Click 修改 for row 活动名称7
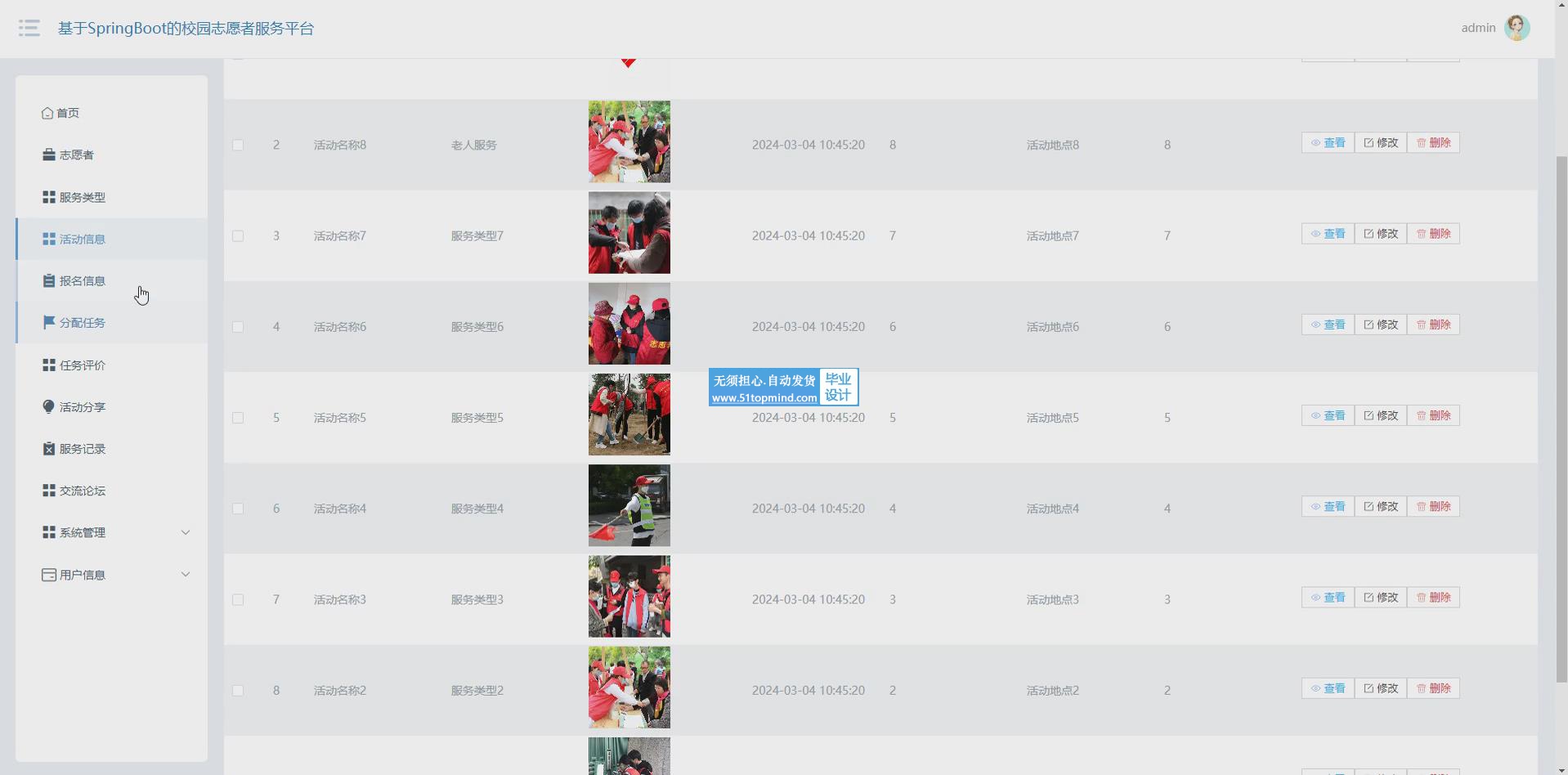This screenshot has width=1568, height=775. click(1381, 233)
